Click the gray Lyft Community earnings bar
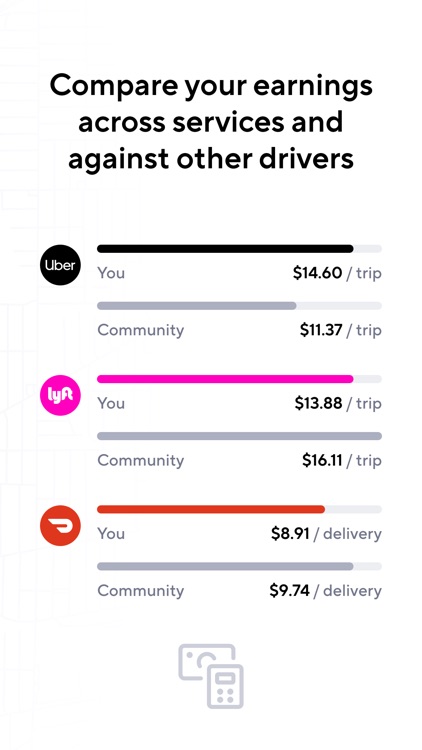 tap(239, 436)
